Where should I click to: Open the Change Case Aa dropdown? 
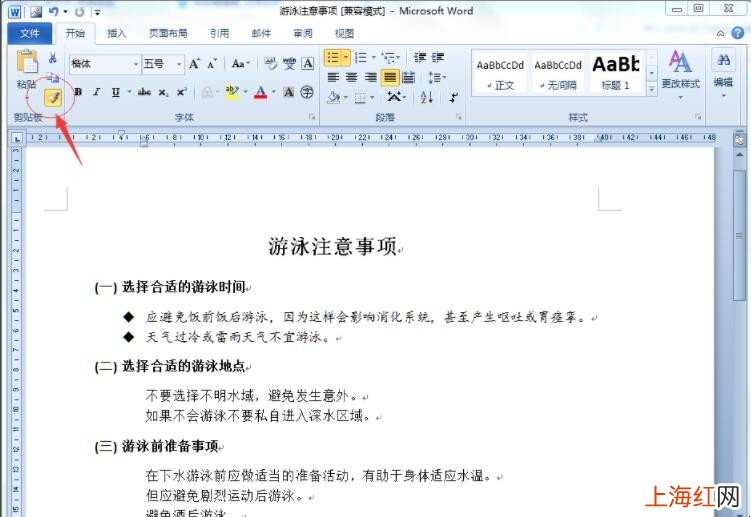240,64
